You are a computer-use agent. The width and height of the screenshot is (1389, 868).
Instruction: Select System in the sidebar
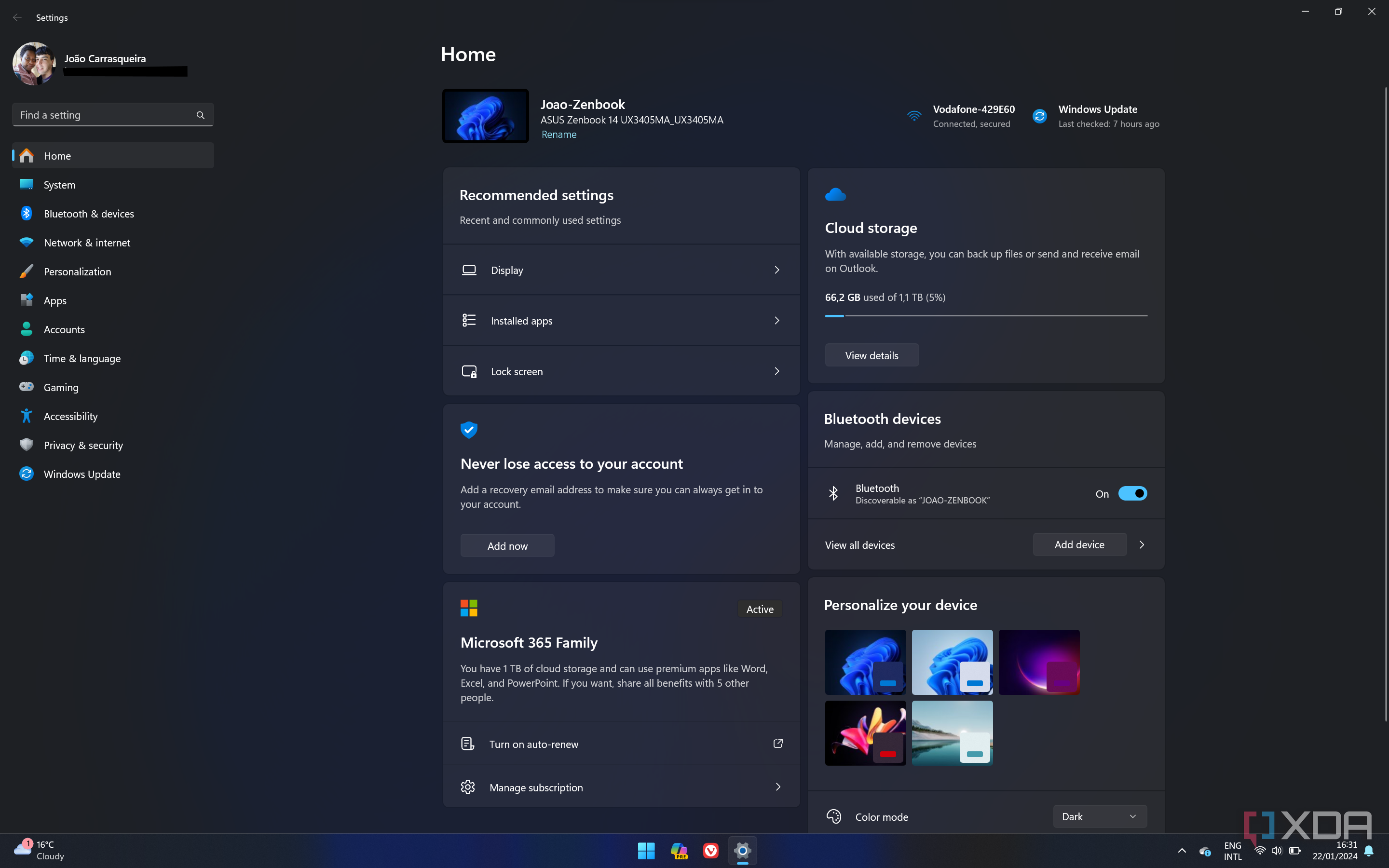(113, 185)
